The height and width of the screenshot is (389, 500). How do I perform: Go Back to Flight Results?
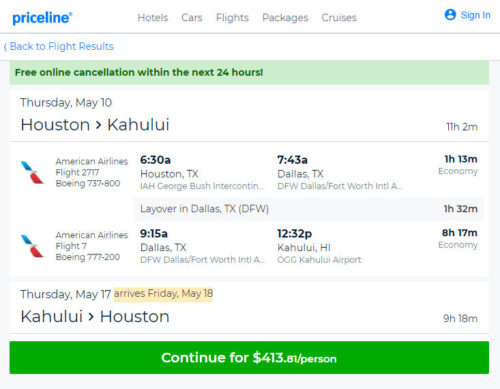[62, 46]
